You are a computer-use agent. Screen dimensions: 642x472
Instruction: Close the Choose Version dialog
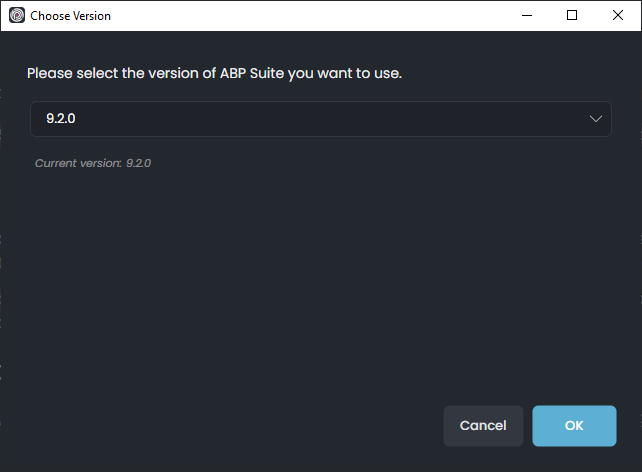pos(618,16)
